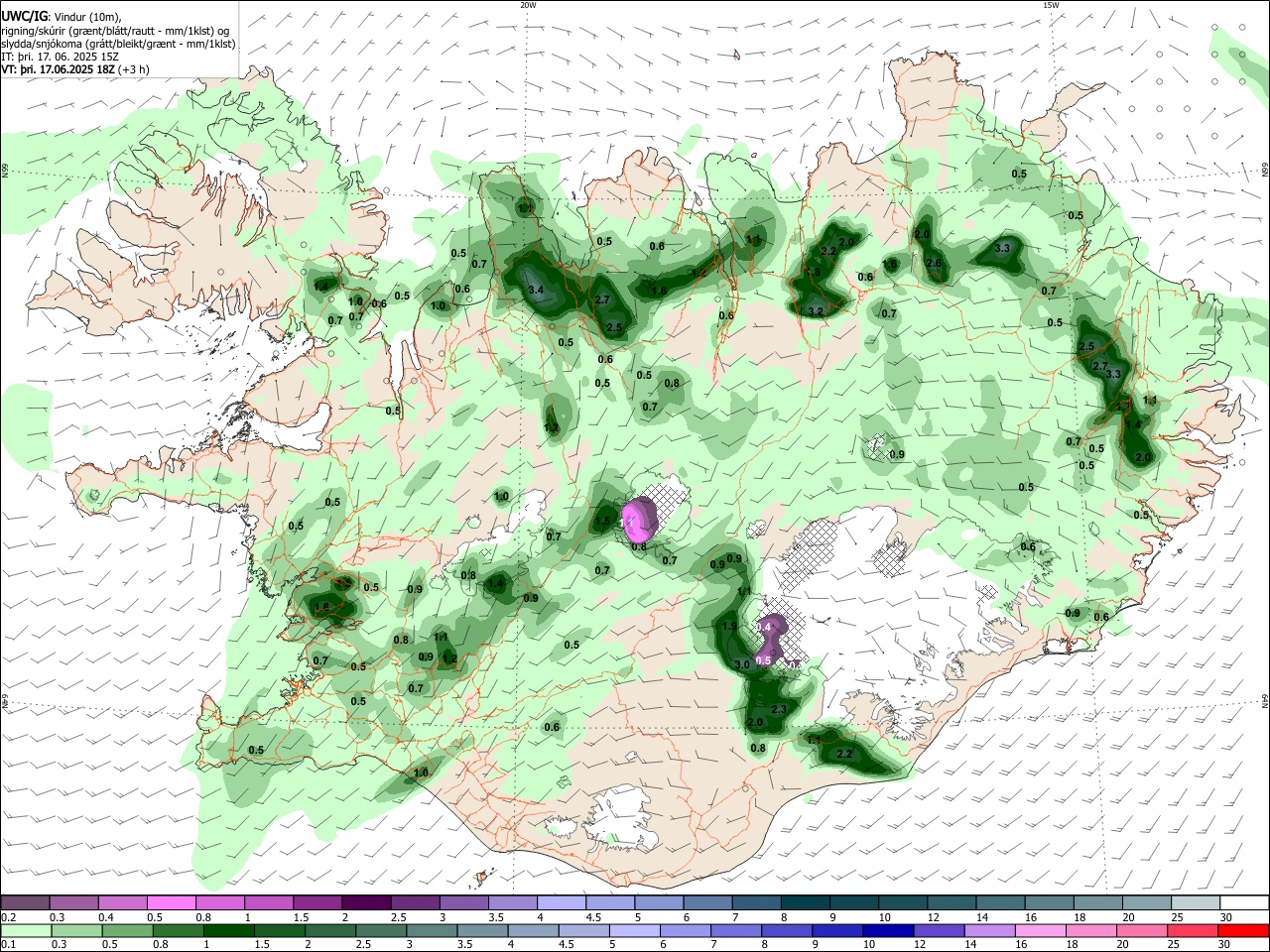This screenshot has width=1270, height=952.
Task: Pick the lavender 14 rain-scale swatch
Action: pos(987,930)
